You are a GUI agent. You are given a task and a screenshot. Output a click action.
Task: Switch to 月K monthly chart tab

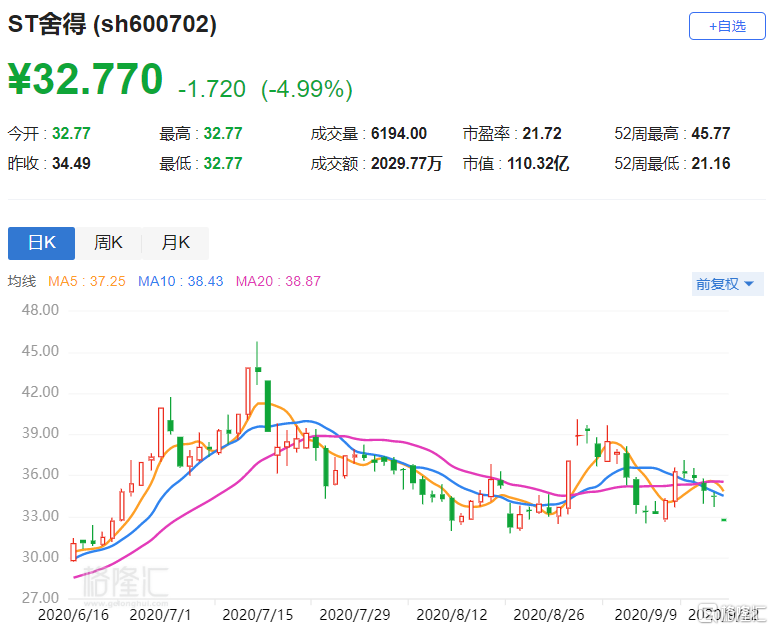pos(176,243)
